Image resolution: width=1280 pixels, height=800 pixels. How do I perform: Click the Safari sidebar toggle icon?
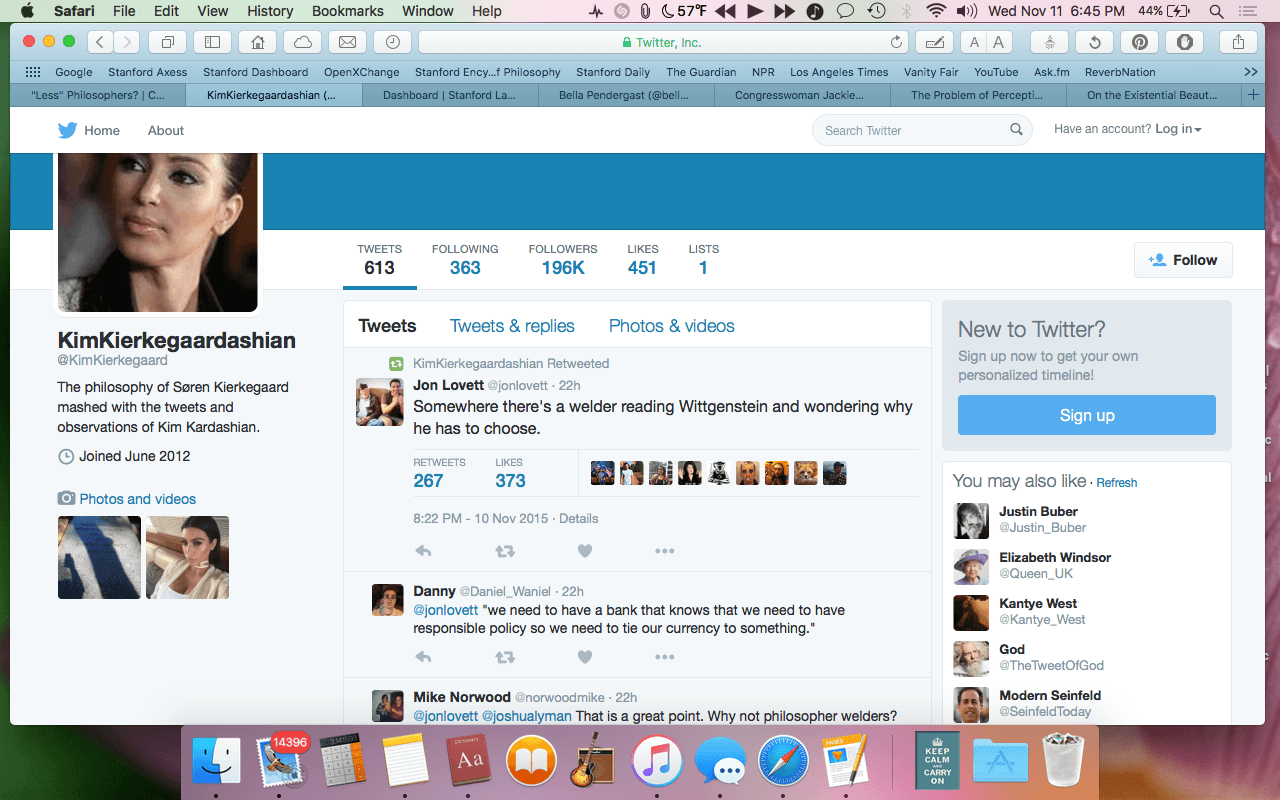(x=212, y=42)
